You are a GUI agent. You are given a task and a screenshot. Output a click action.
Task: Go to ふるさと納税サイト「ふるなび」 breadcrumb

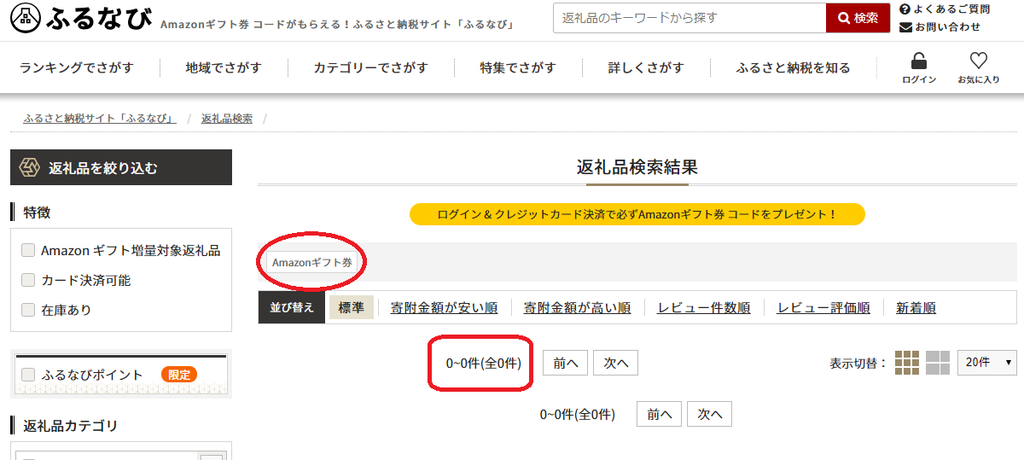100,119
